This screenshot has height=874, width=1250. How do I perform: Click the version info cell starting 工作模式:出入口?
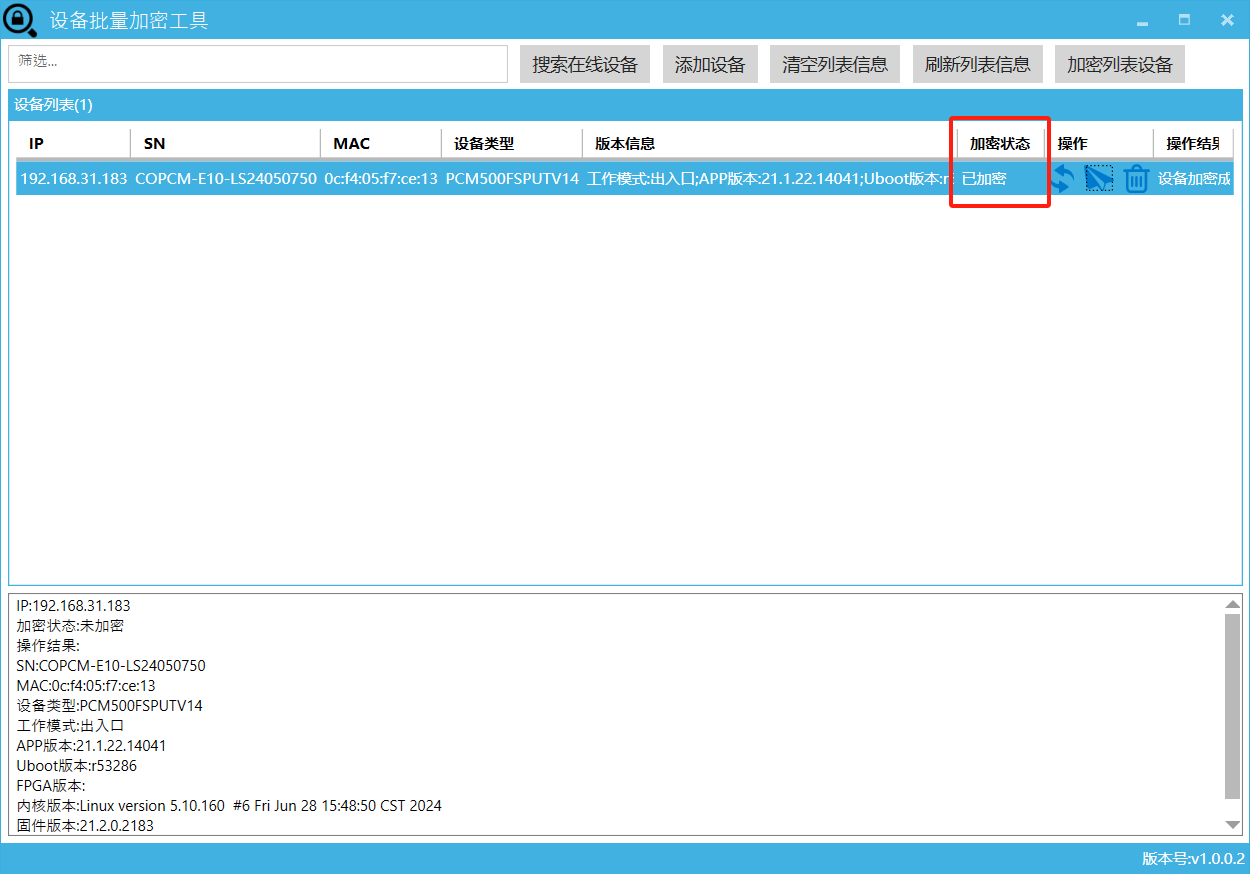tap(766, 179)
